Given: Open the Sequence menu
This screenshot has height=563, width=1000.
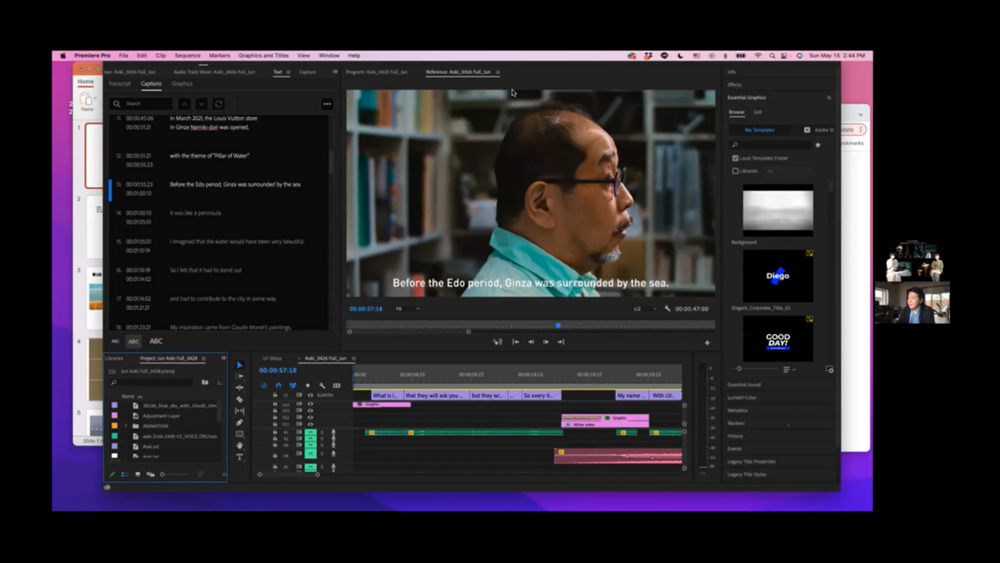Looking at the screenshot, I should tap(187, 56).
